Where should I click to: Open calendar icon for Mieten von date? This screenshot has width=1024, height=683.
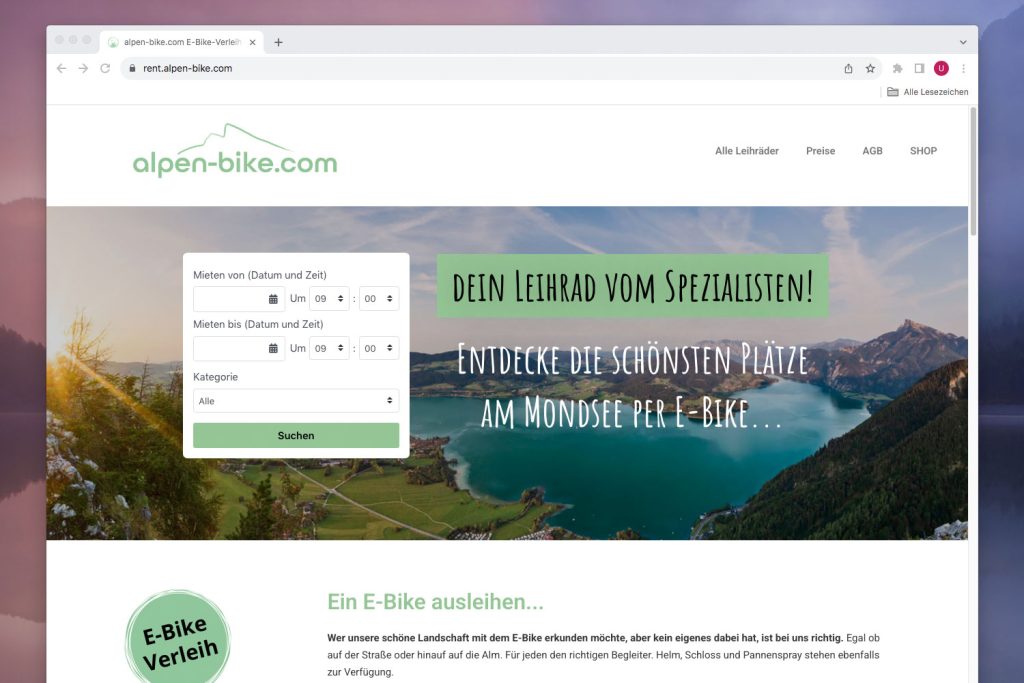(273, 299)
